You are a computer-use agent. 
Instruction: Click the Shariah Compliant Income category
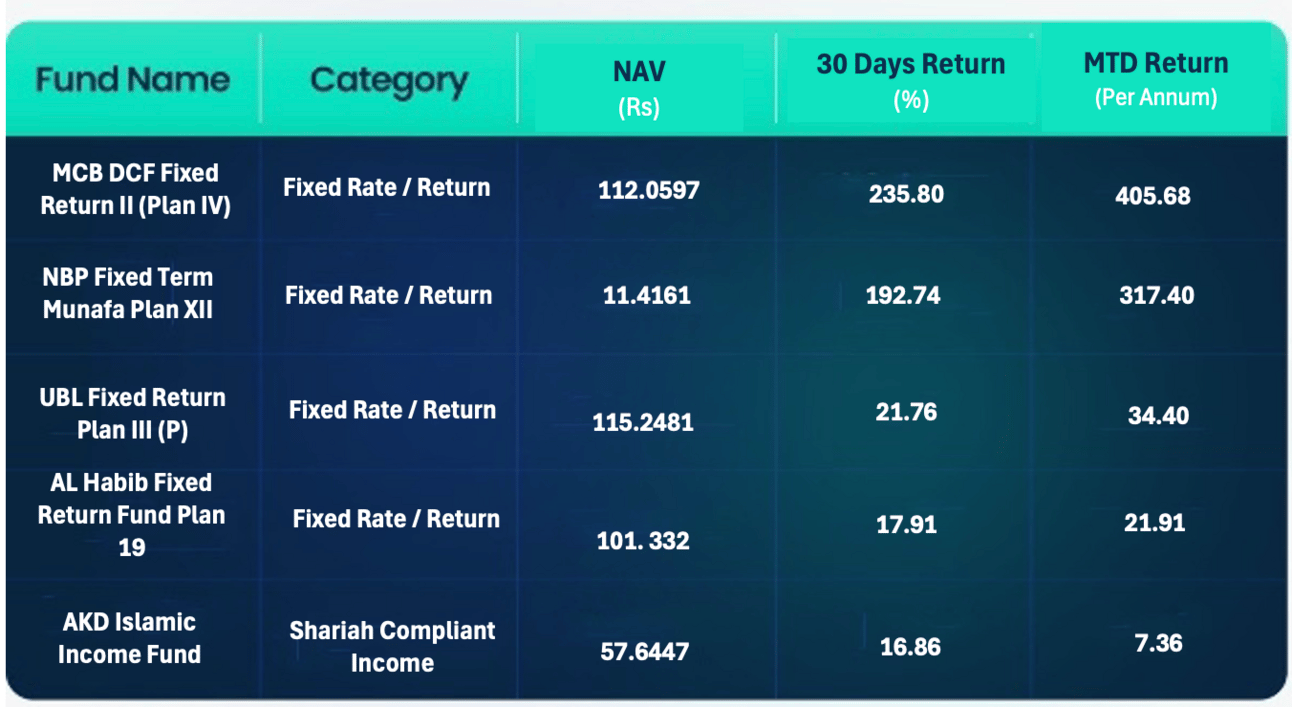(x=392, y=646)
